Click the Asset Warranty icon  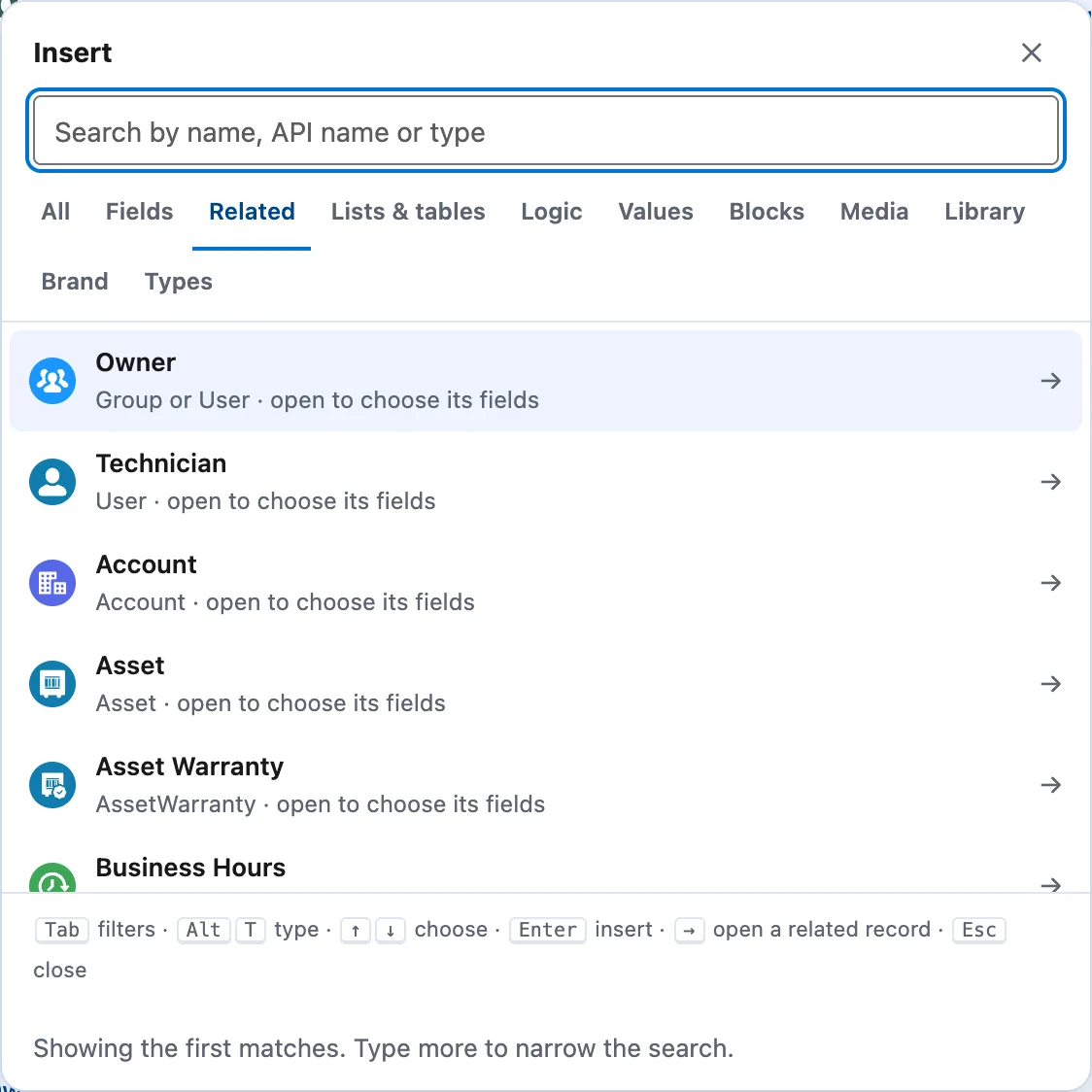[x=52, y=785]
